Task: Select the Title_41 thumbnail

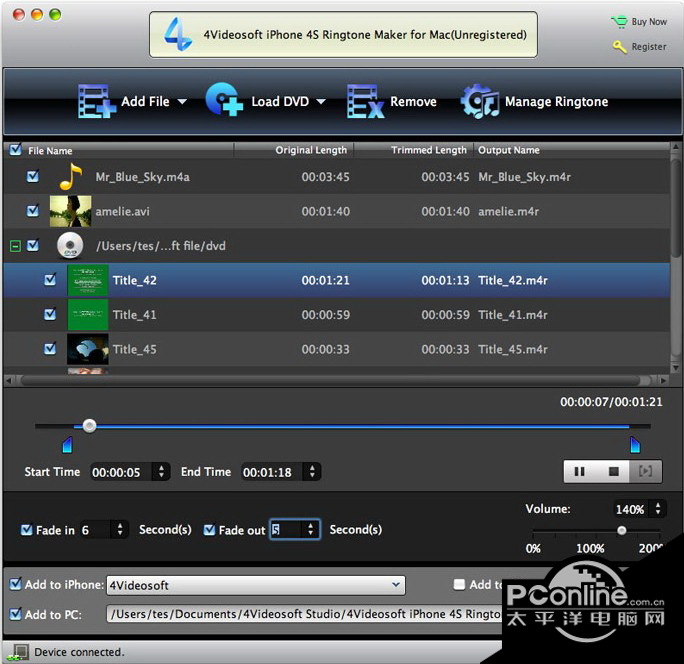Action: [88, 315]
